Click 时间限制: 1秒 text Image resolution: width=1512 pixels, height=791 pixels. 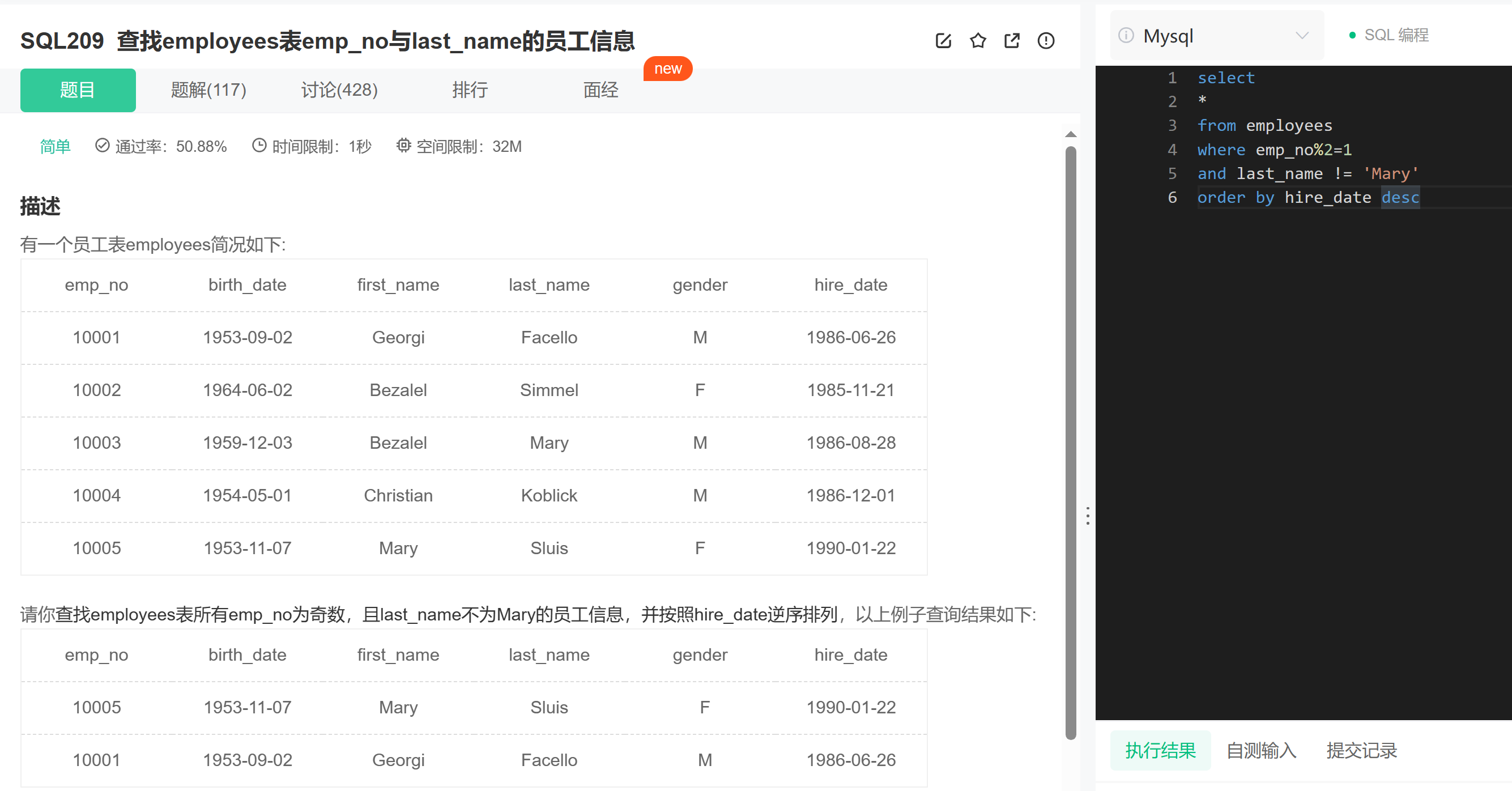tap(322, 146)
